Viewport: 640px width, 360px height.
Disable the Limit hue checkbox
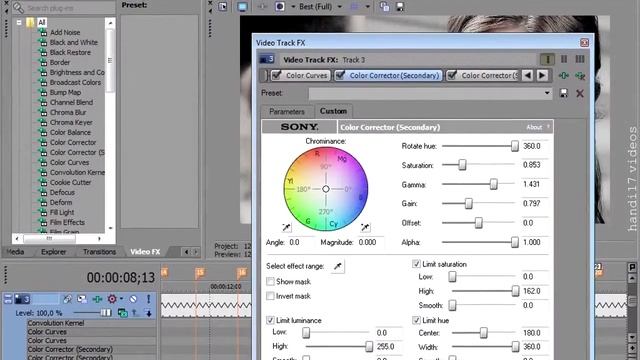(416, 320)
